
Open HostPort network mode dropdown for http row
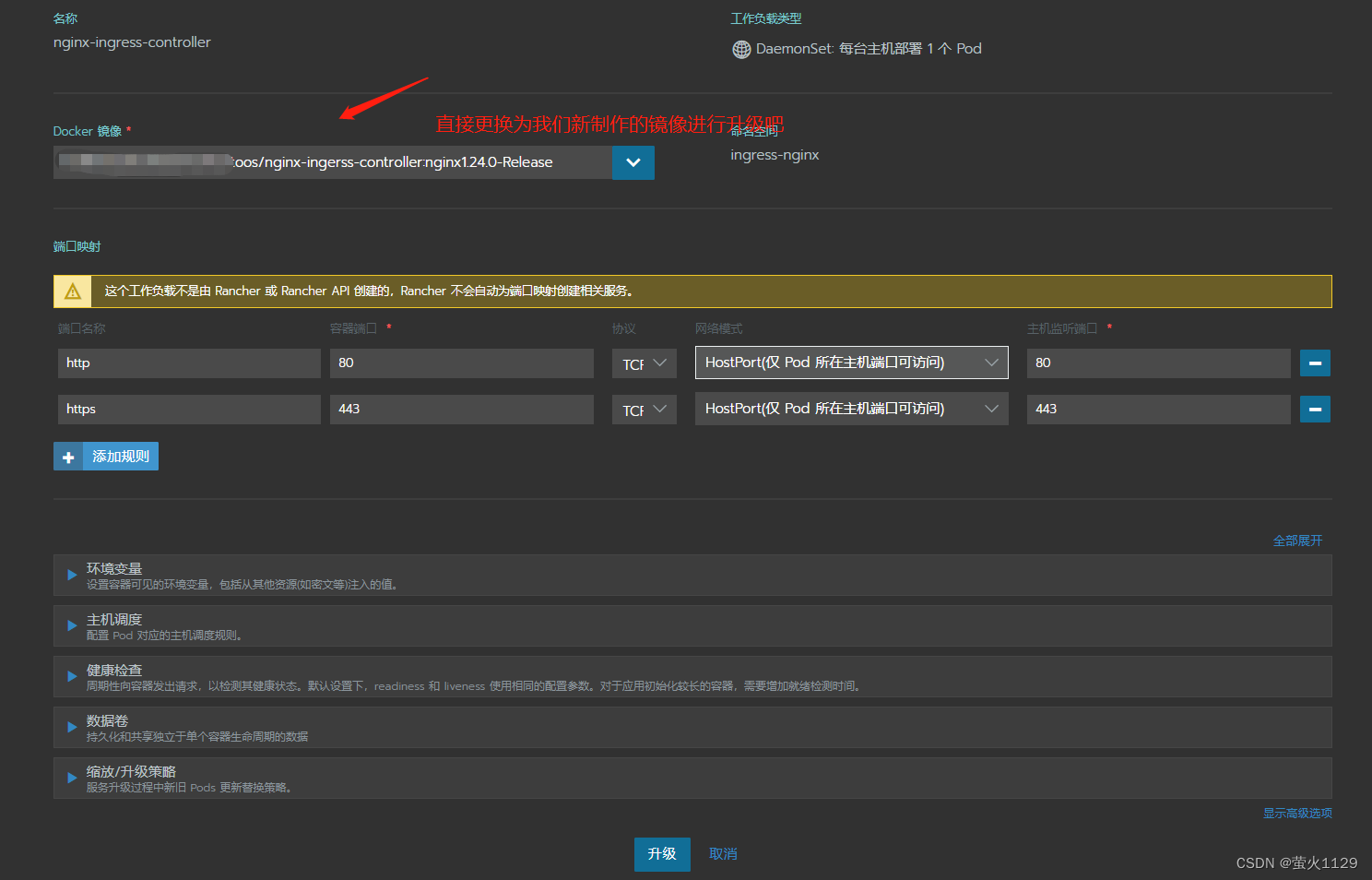852,363
